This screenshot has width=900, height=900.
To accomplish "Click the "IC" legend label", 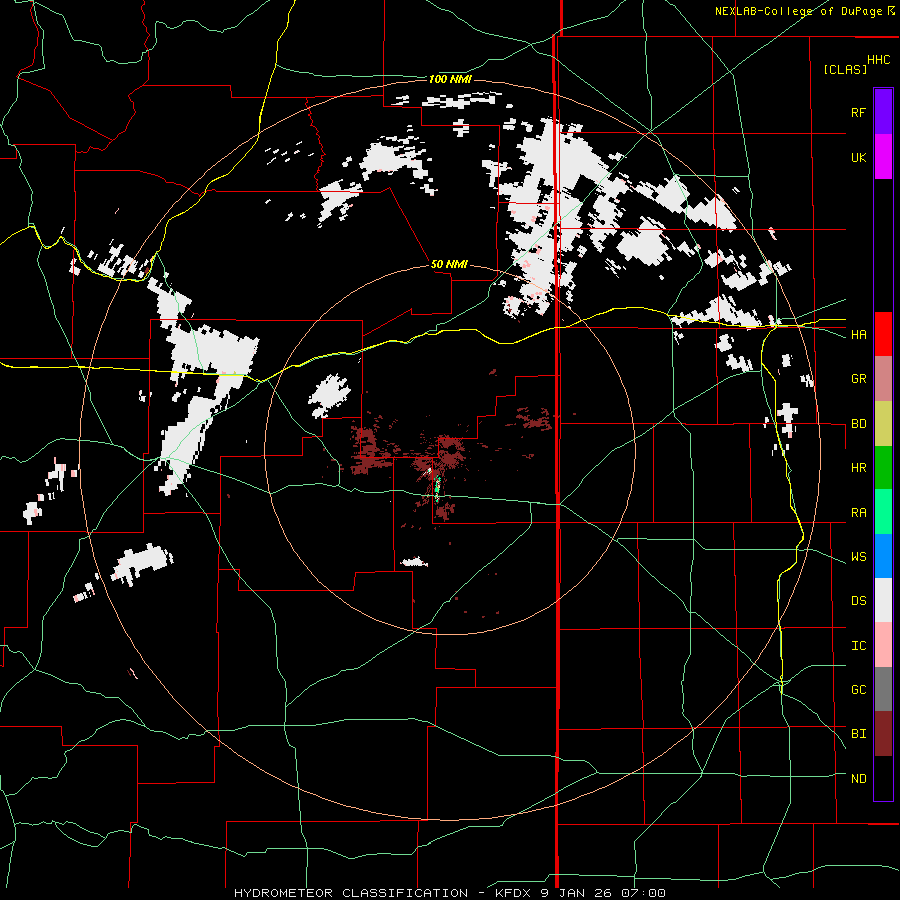I will click(858, 646).
